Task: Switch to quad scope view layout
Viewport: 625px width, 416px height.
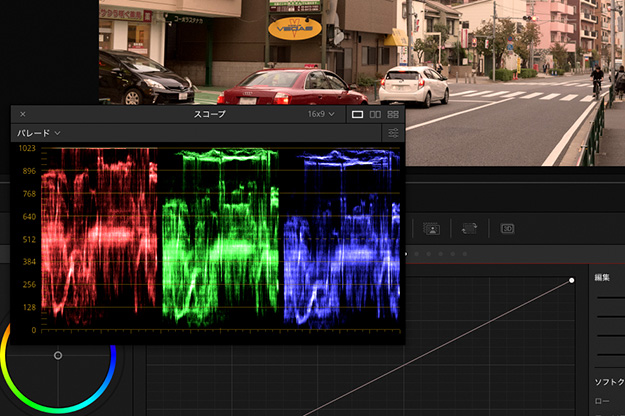Action: coord(393,115)
